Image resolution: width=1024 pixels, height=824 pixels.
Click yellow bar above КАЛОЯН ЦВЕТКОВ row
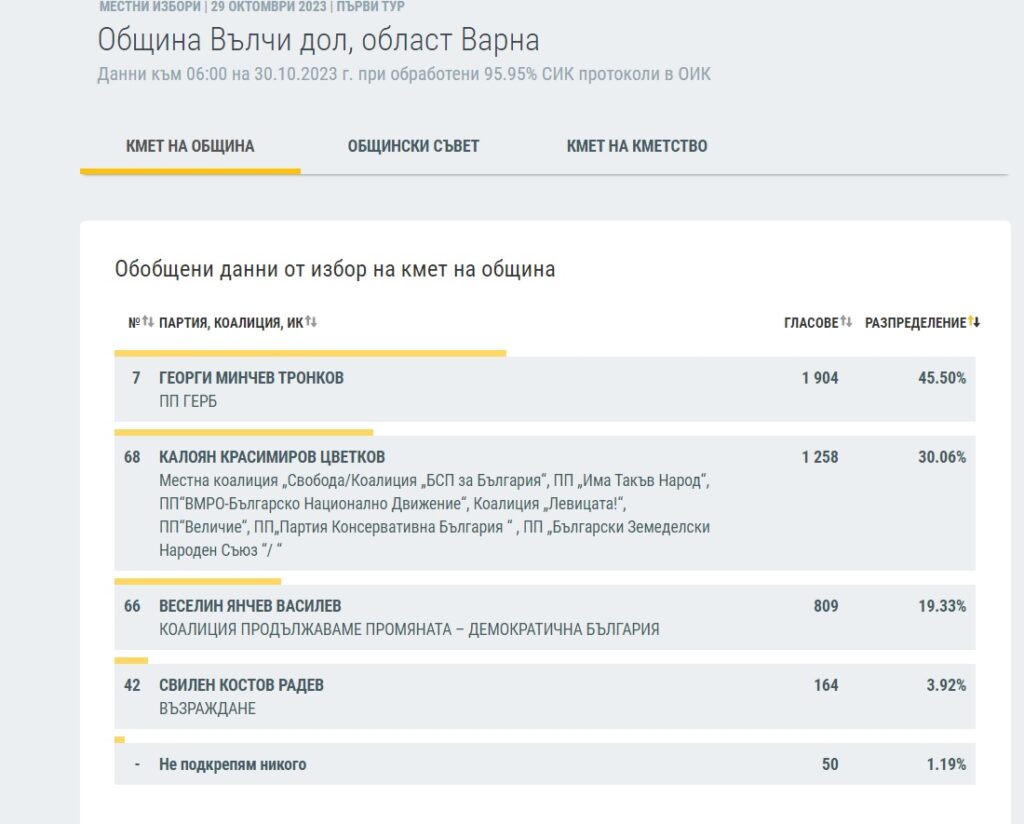pos(243,432)
